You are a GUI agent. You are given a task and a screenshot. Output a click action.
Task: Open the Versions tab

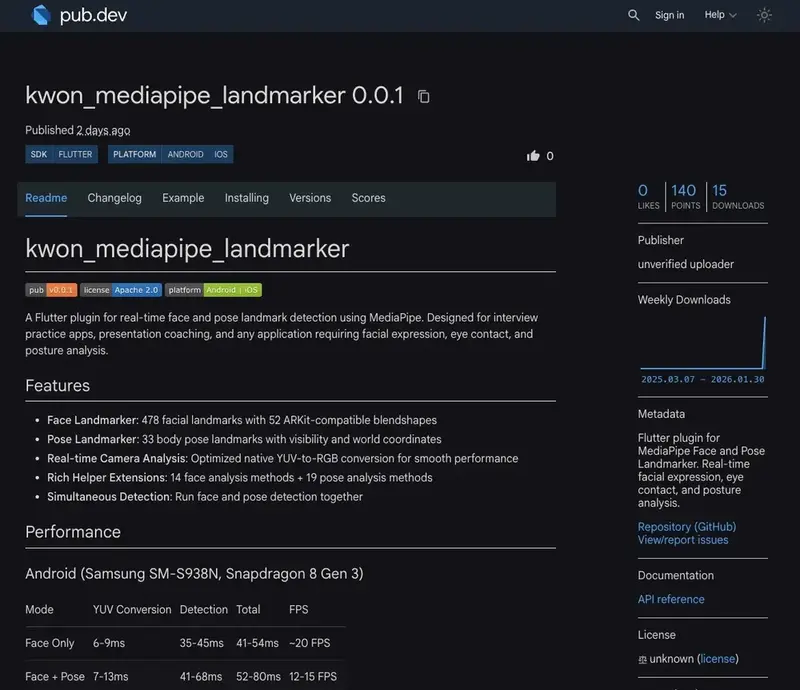coord(310,198)
